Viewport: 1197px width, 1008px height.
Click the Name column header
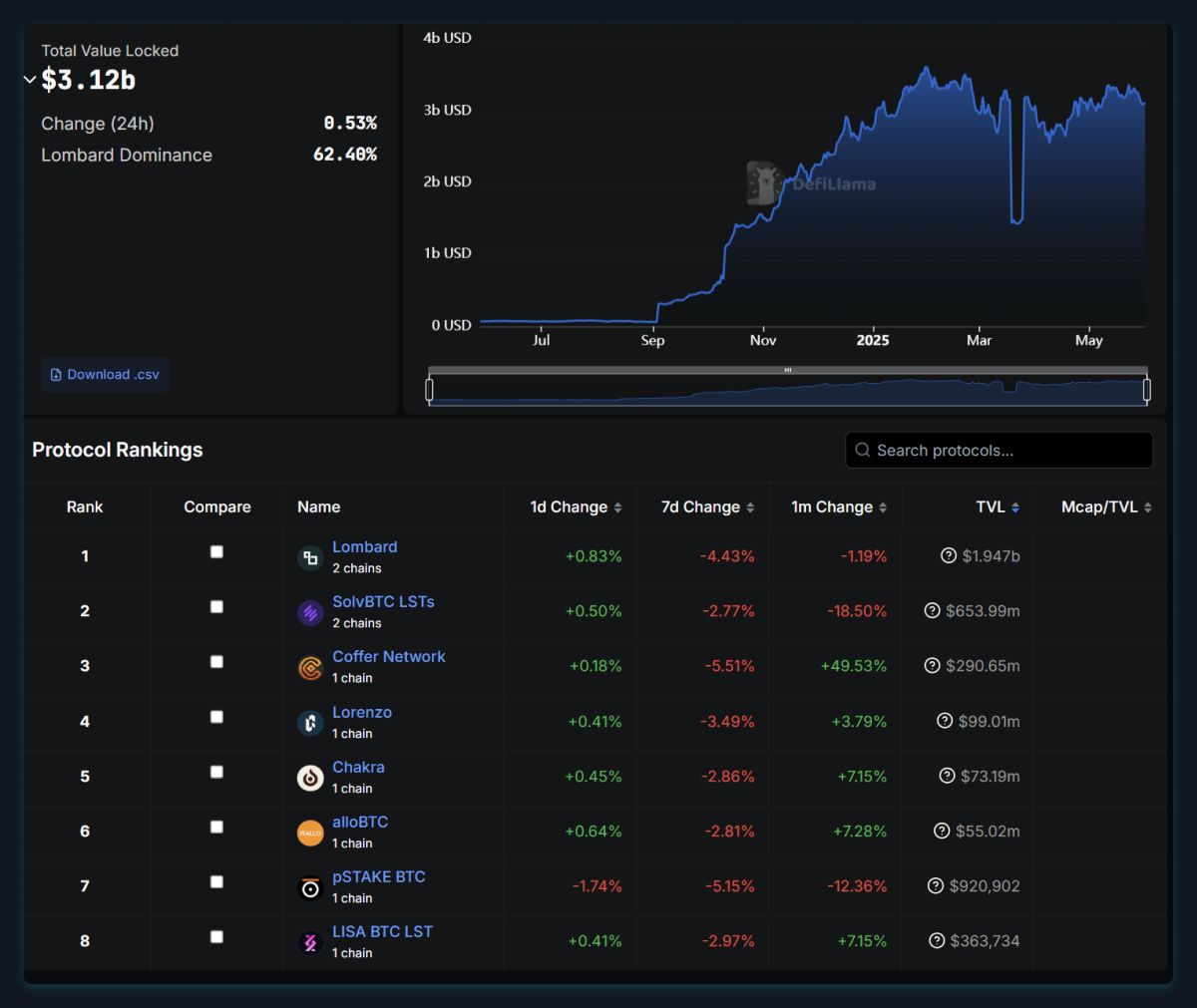(318, 506)
